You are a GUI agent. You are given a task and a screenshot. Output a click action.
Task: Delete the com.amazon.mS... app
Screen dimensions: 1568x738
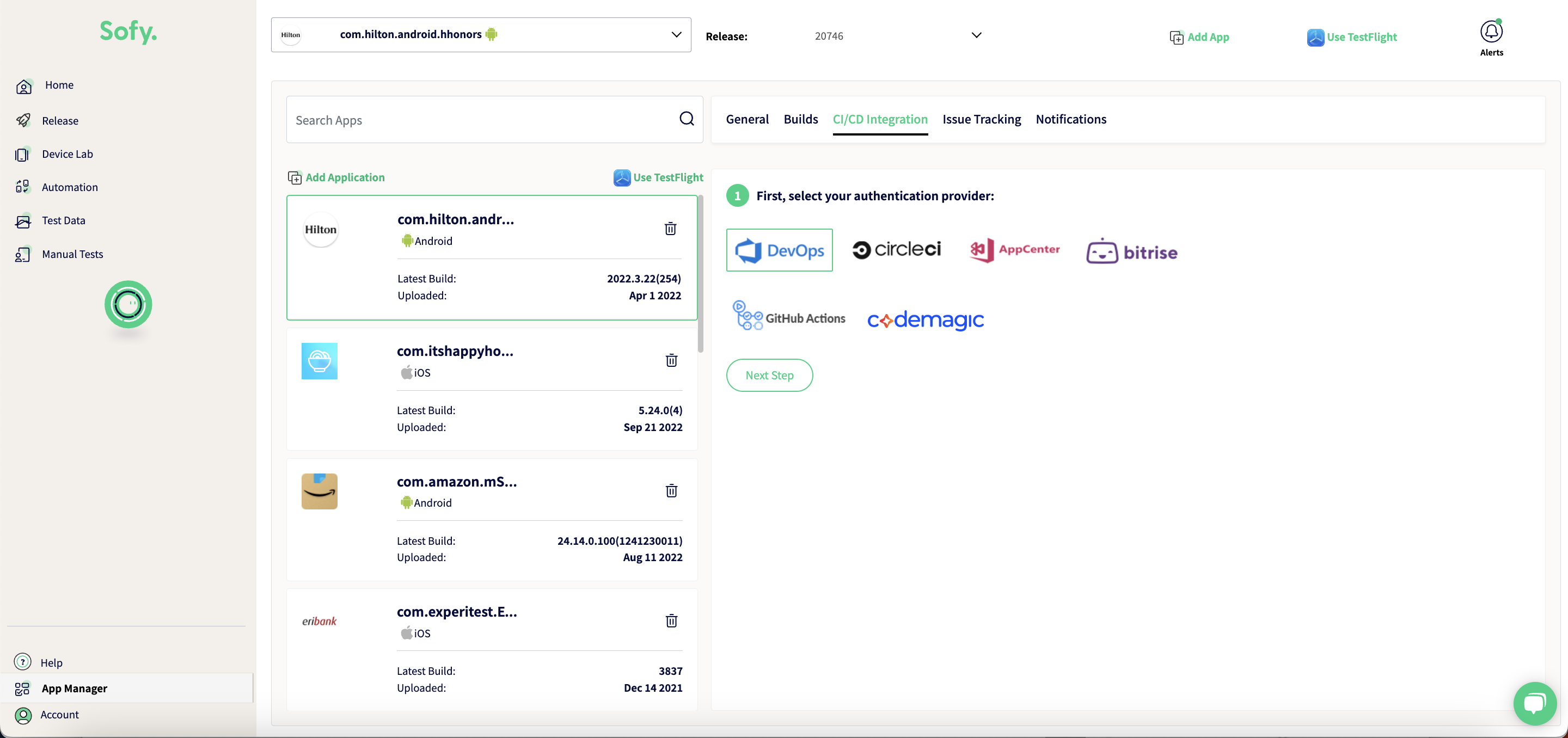click(671, 490)
